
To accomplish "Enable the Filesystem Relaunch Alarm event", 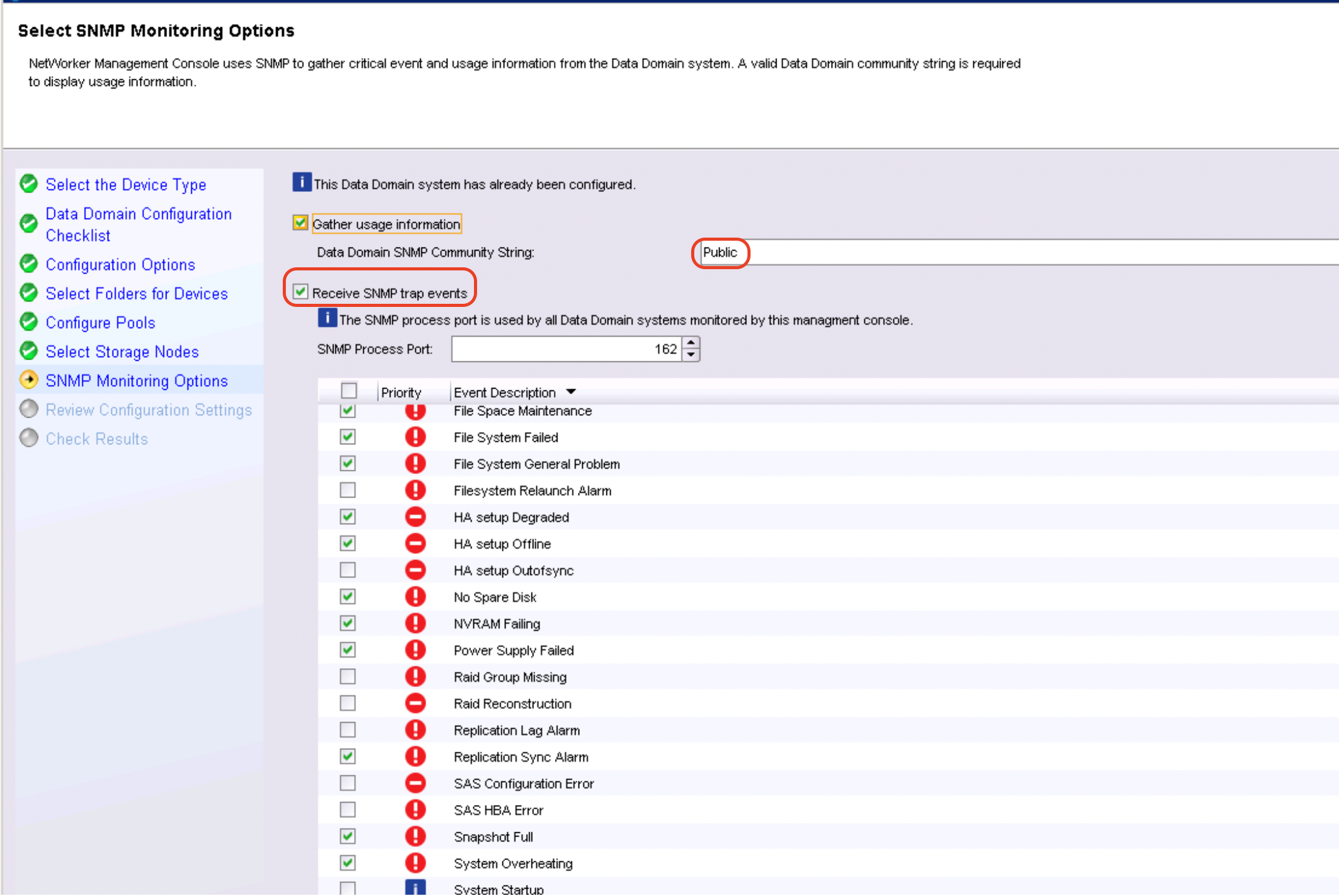I will pos(348,490).
